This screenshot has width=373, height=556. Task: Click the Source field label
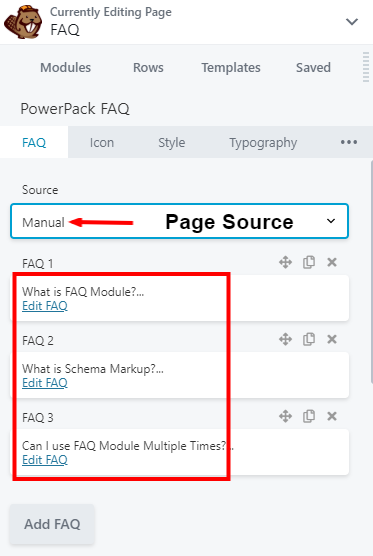coord(40,190)
